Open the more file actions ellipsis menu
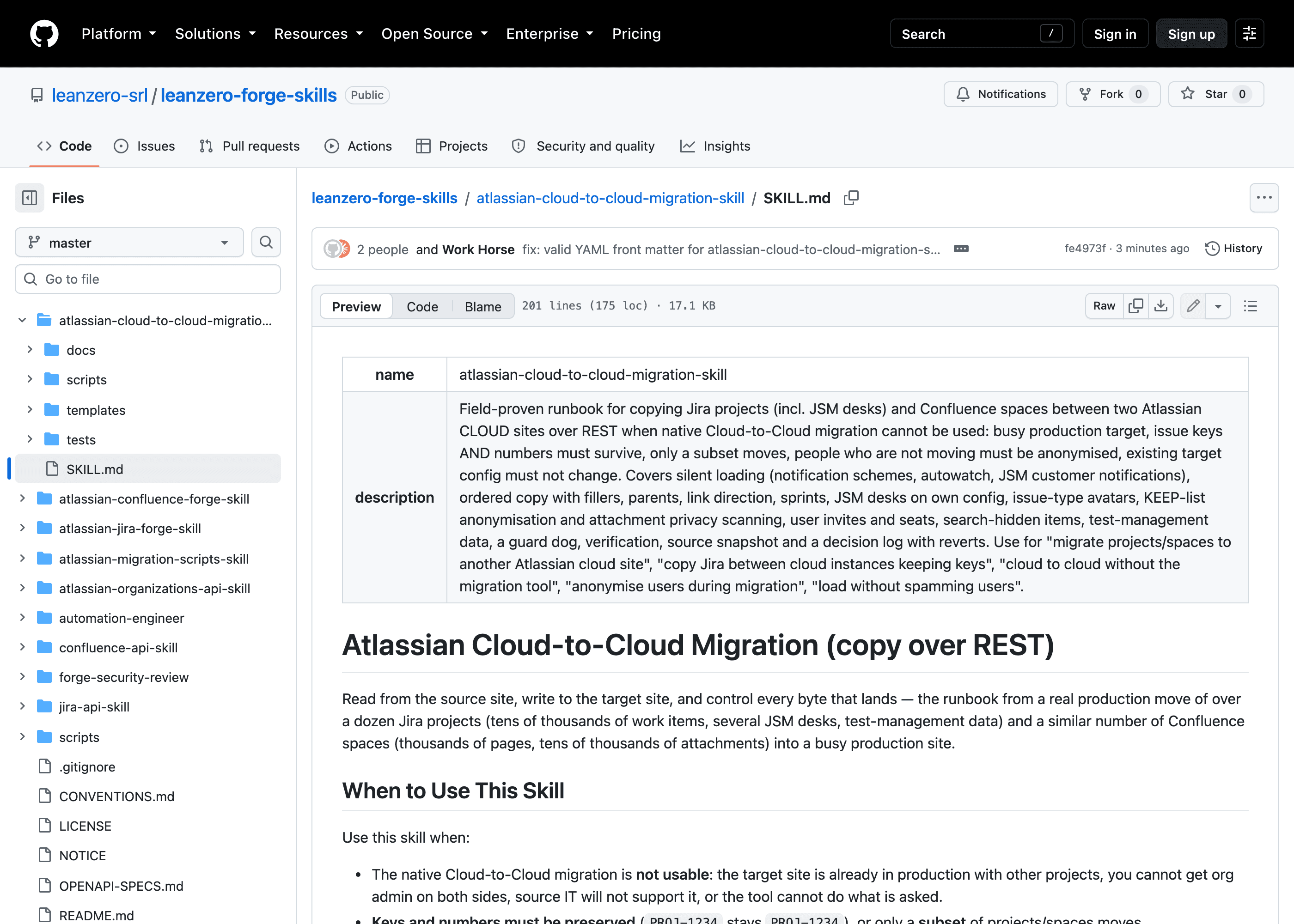The height and width of the screenshot is (924, 1294). pyautogui.click(x=1264, y=198)
